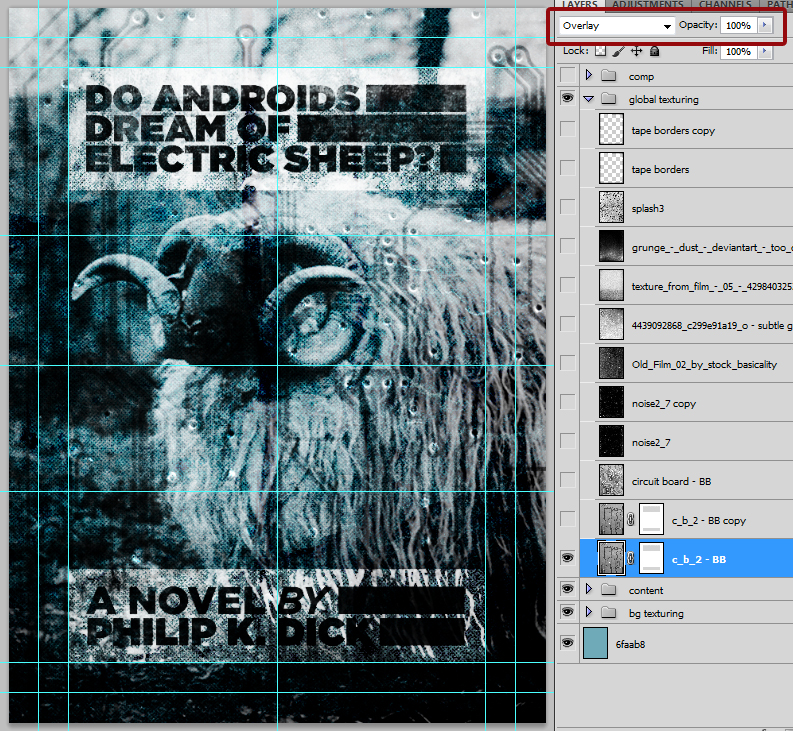Viewport: 793px width, 731px height.
Task: Select the bg texturing folder icon
Action: pos(609,613)
